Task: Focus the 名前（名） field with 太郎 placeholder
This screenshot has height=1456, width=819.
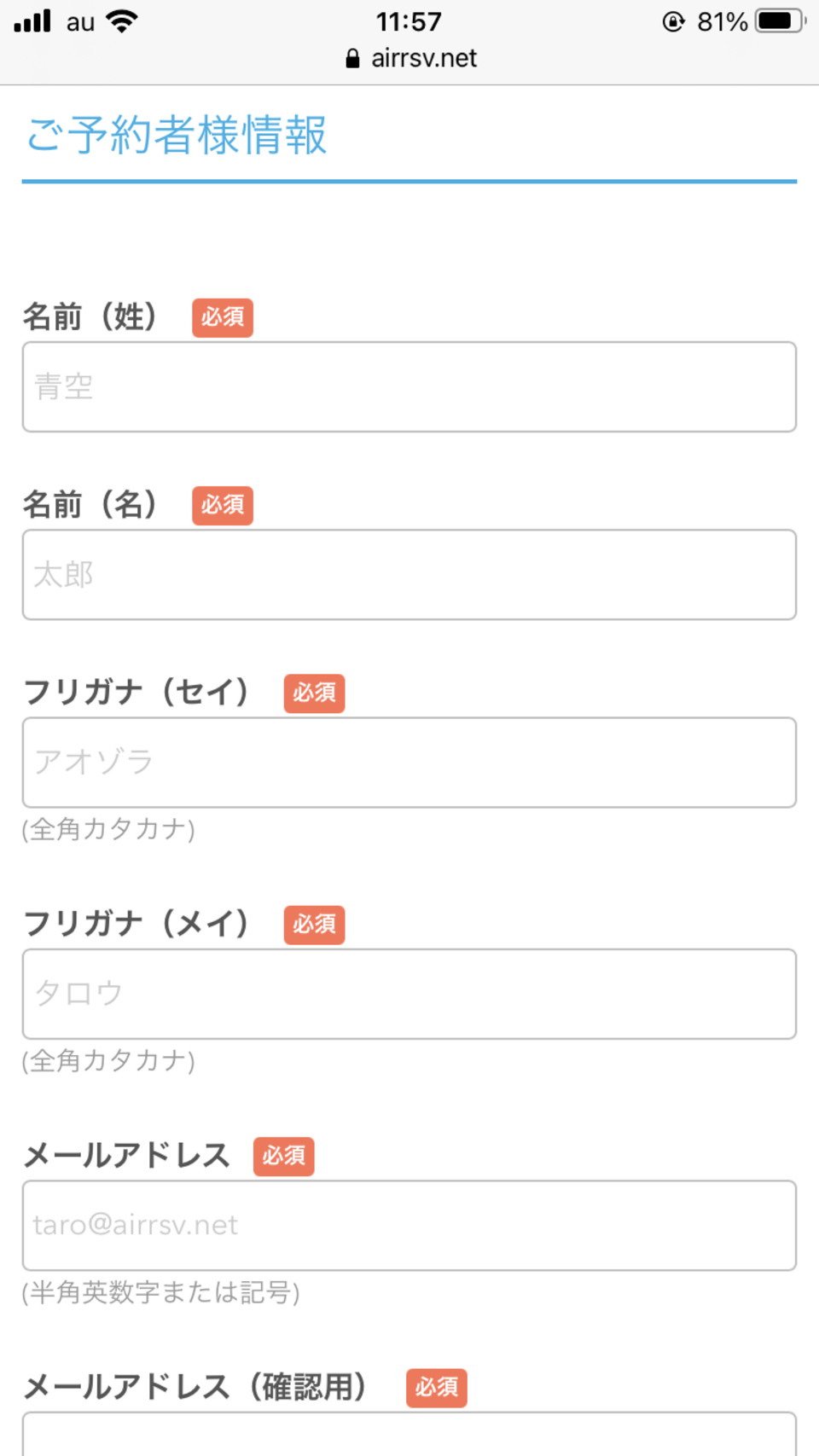Action: pos(409,575)
